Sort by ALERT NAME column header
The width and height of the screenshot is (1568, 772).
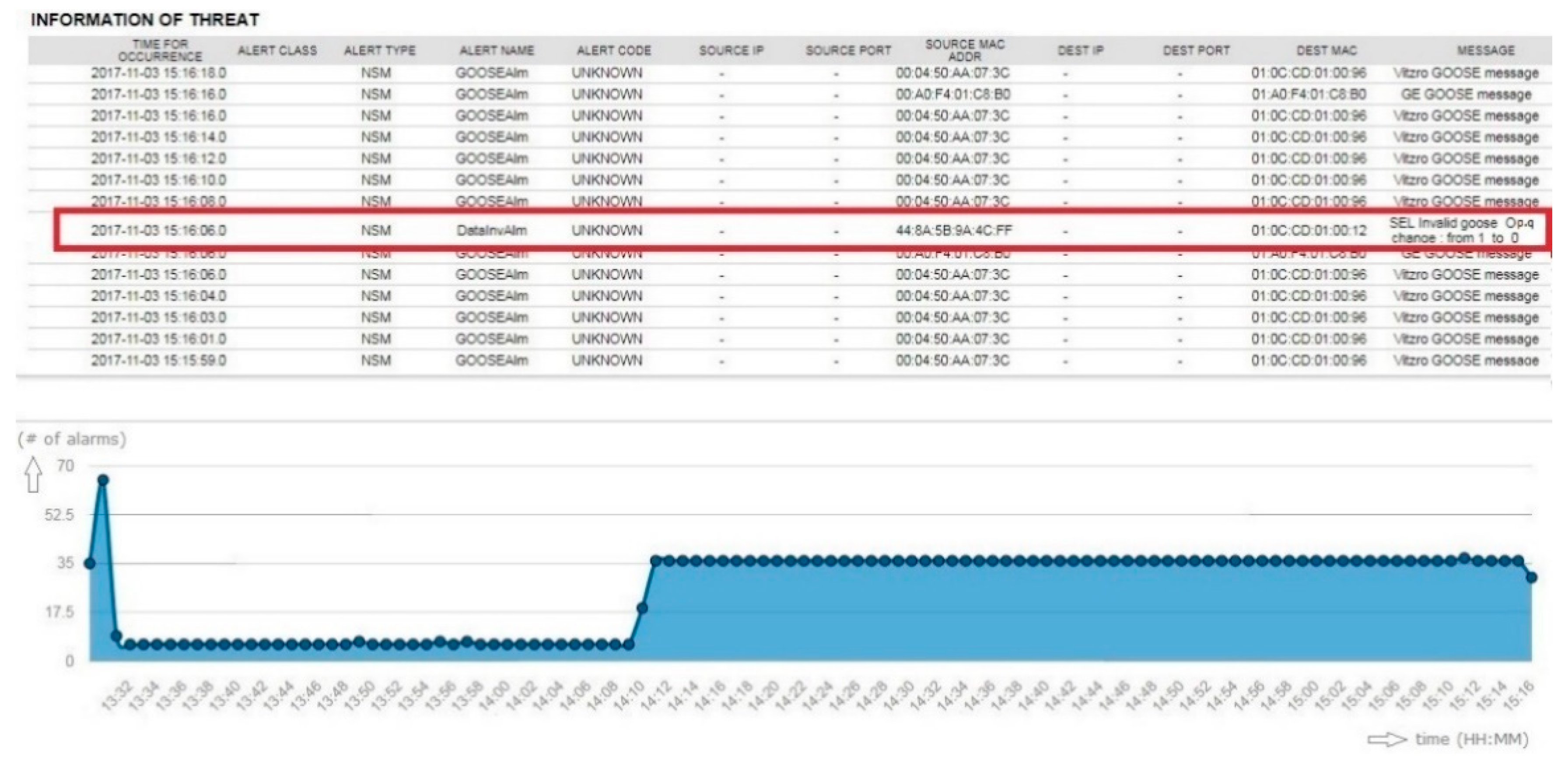point(496,50)
